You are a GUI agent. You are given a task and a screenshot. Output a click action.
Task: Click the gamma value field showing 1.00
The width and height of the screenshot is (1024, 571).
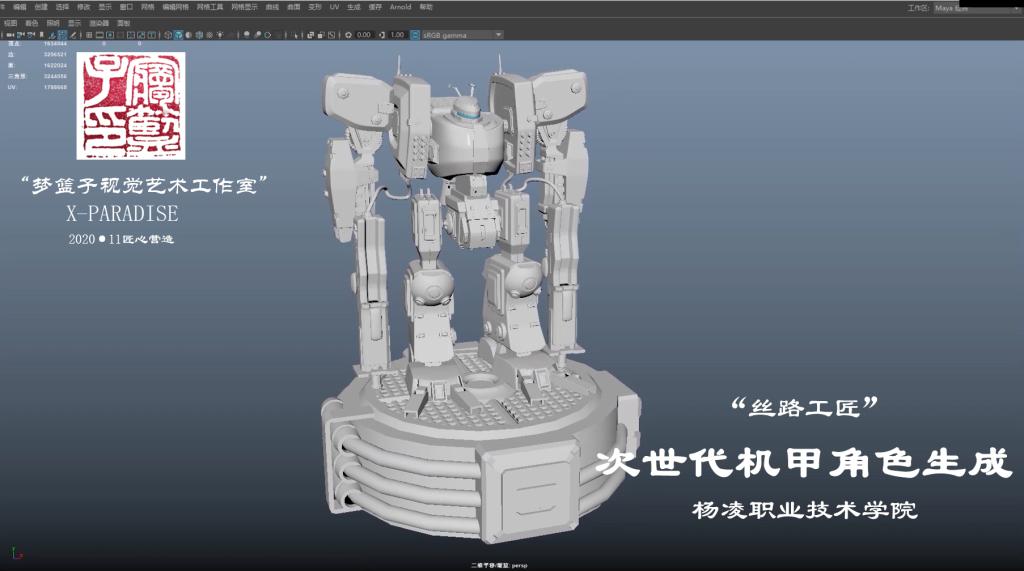[x=396, y=35]
